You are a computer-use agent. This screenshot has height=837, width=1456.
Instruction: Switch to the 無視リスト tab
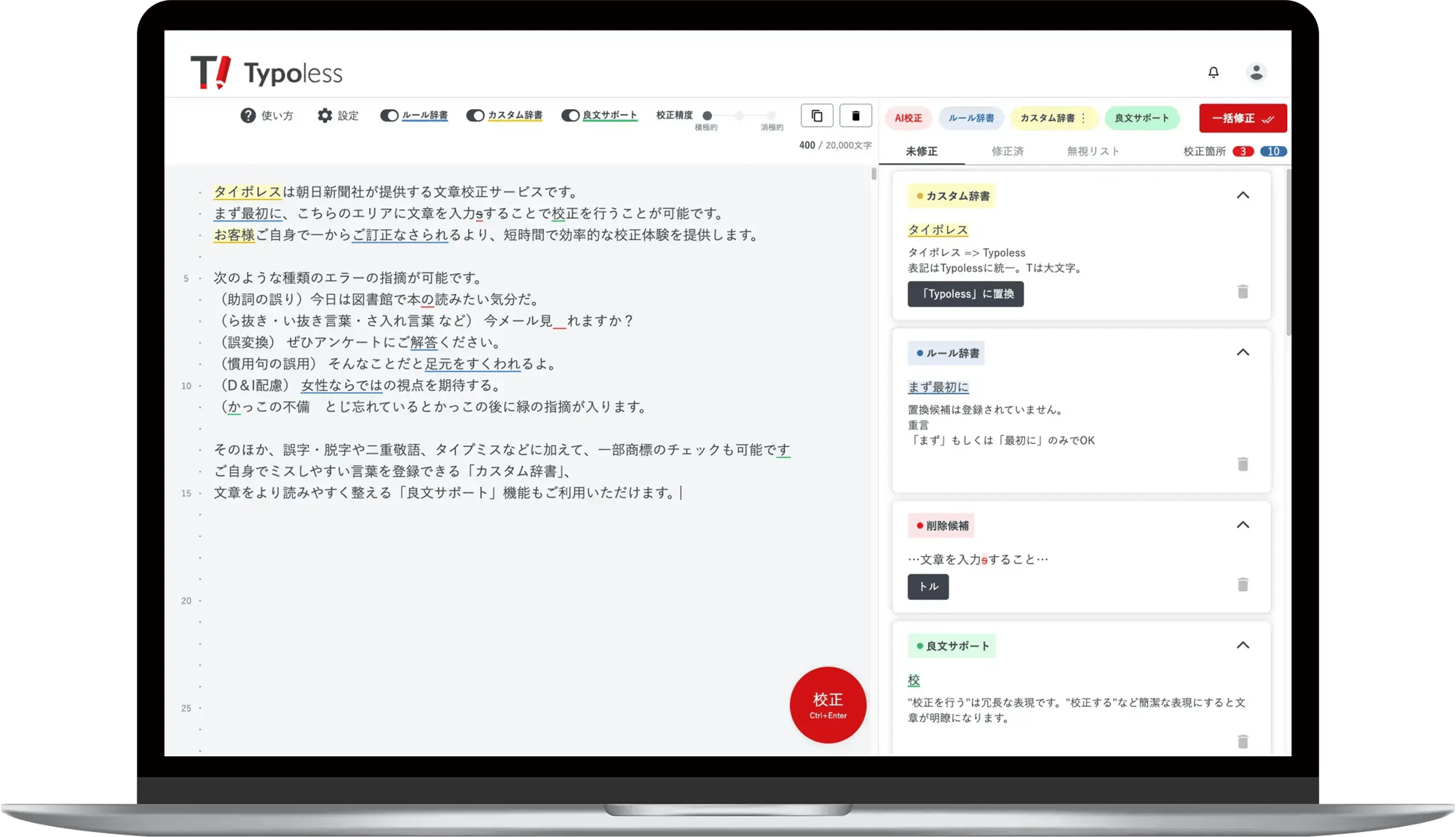pos(1093,151)
